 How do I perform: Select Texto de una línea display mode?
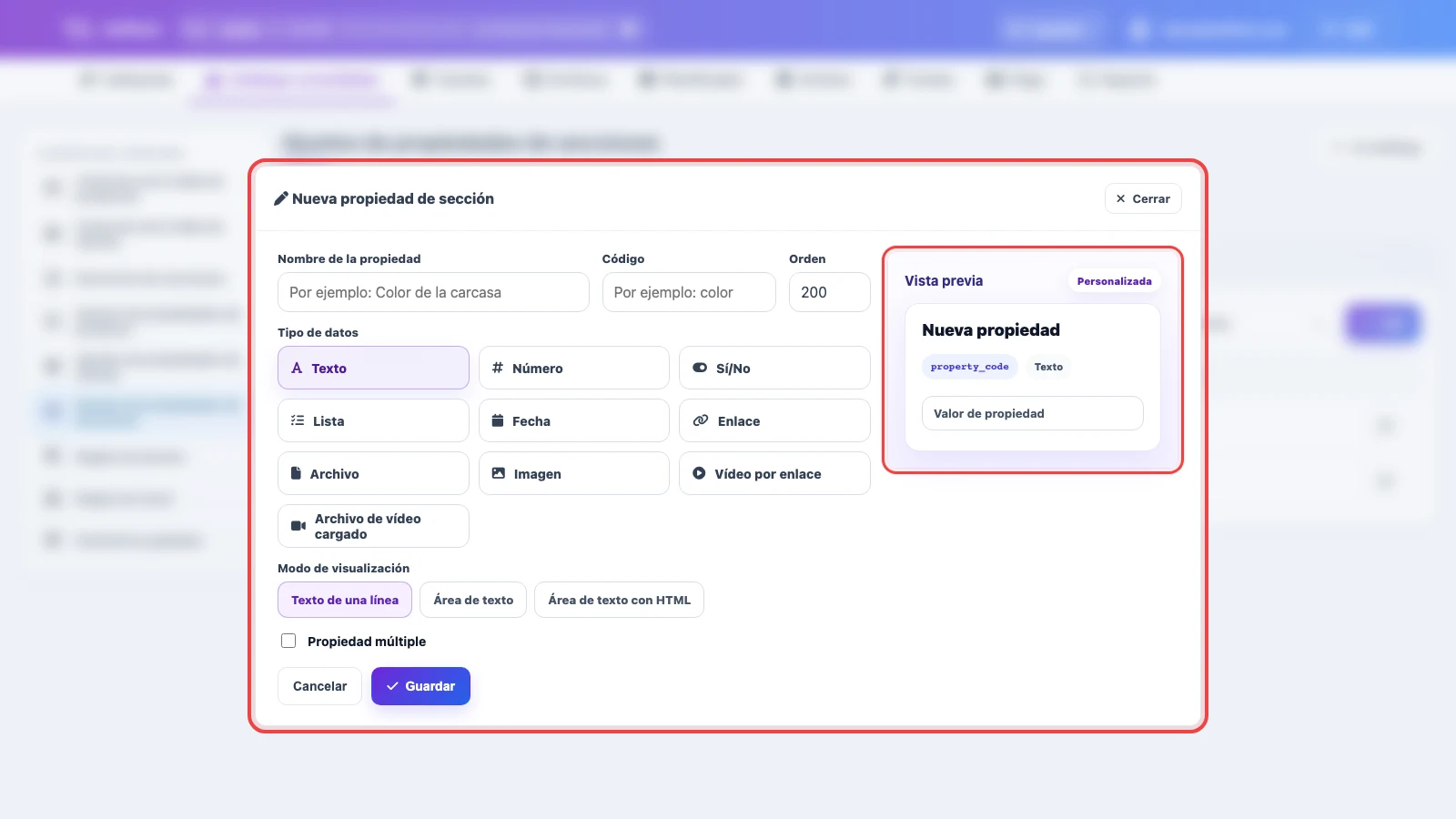(345, 600)
